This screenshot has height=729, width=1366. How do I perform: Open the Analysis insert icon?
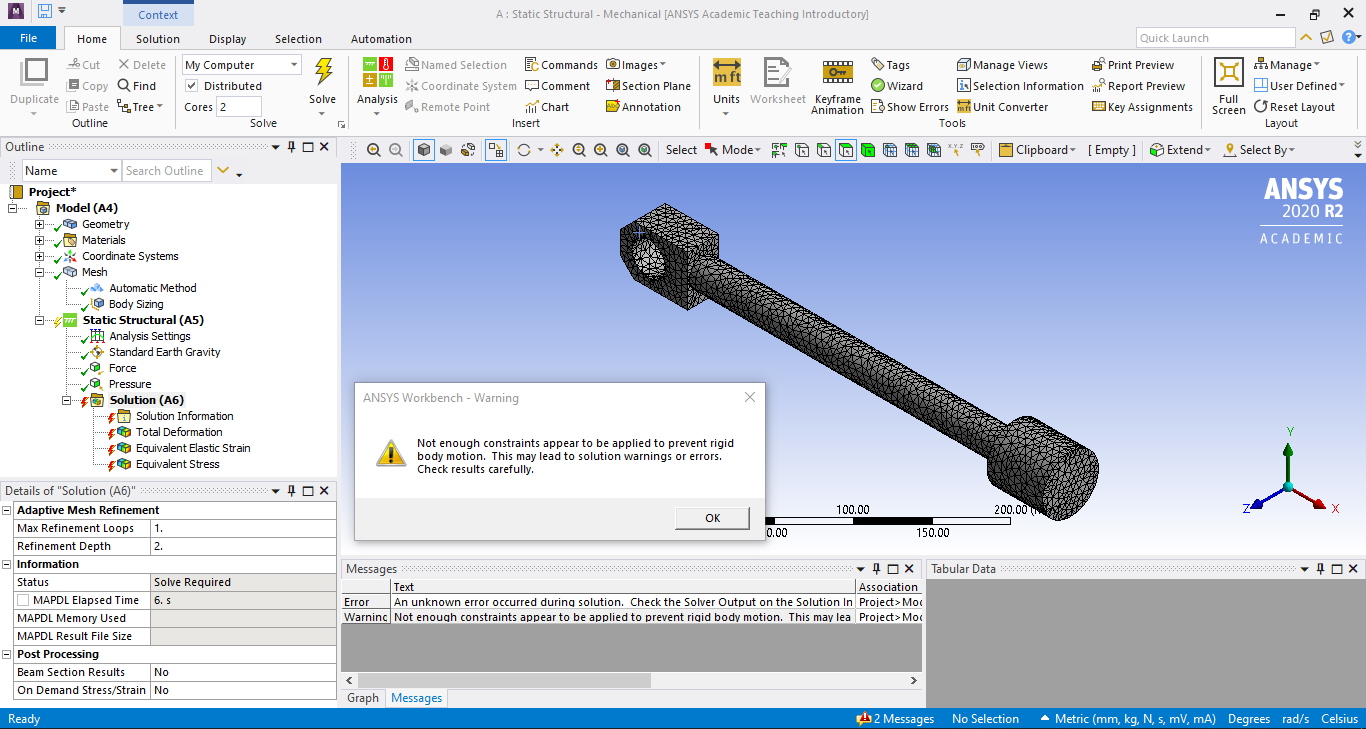(x=377, y=73)
